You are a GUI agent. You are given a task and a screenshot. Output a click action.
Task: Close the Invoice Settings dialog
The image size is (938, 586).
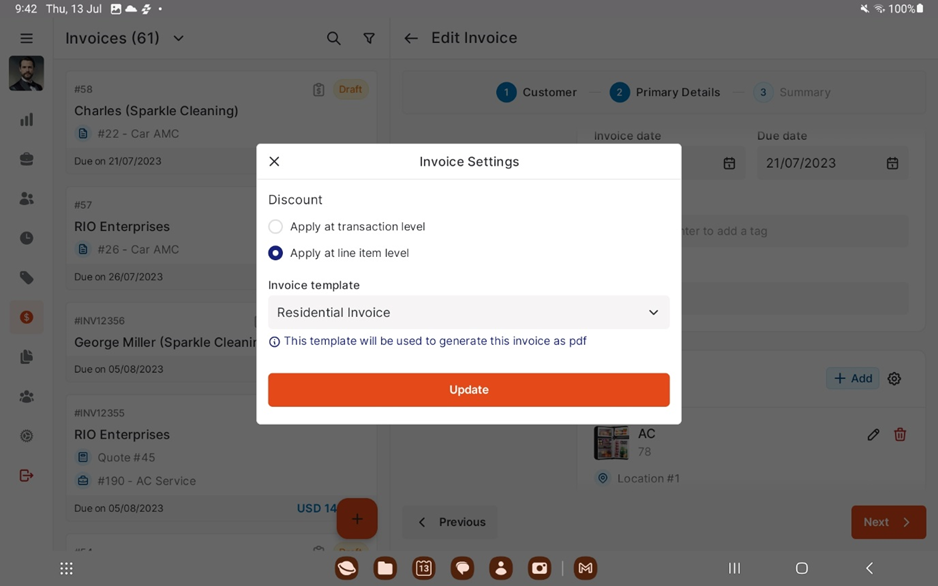pyautogui.click(x=274, y=161)
